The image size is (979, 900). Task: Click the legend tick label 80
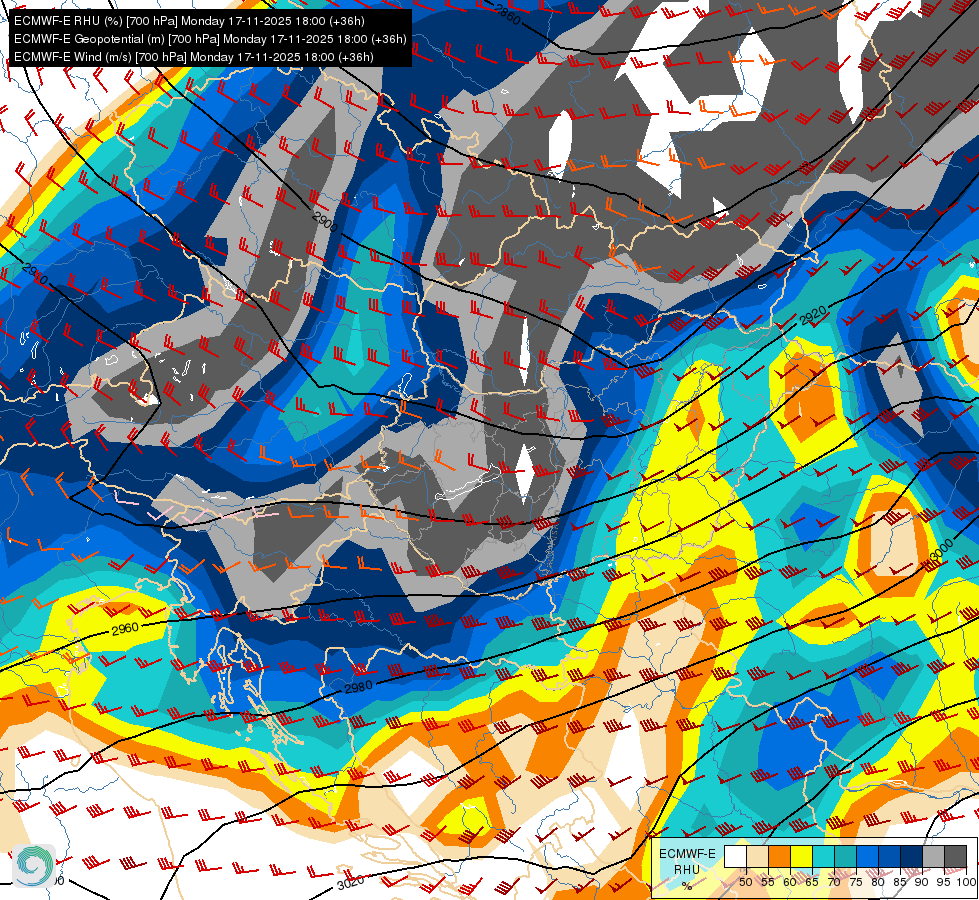(878, 882)
